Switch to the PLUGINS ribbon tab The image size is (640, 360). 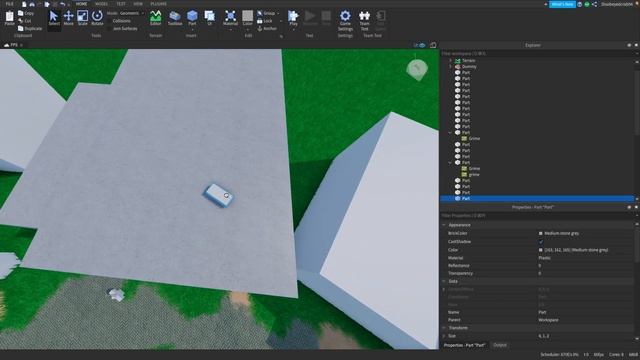(158, 4)
